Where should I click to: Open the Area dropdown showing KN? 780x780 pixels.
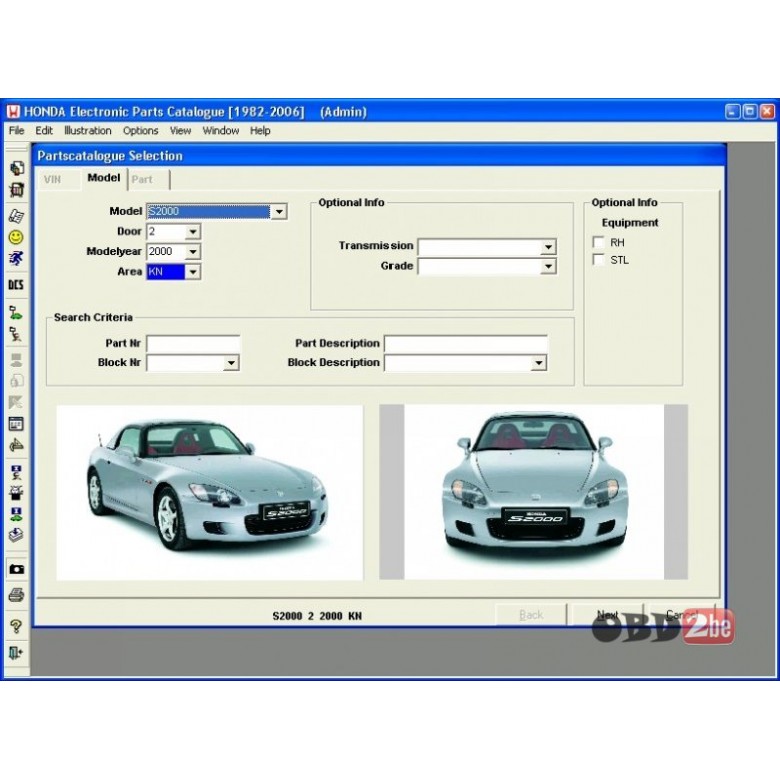click(x=193, y=272)
